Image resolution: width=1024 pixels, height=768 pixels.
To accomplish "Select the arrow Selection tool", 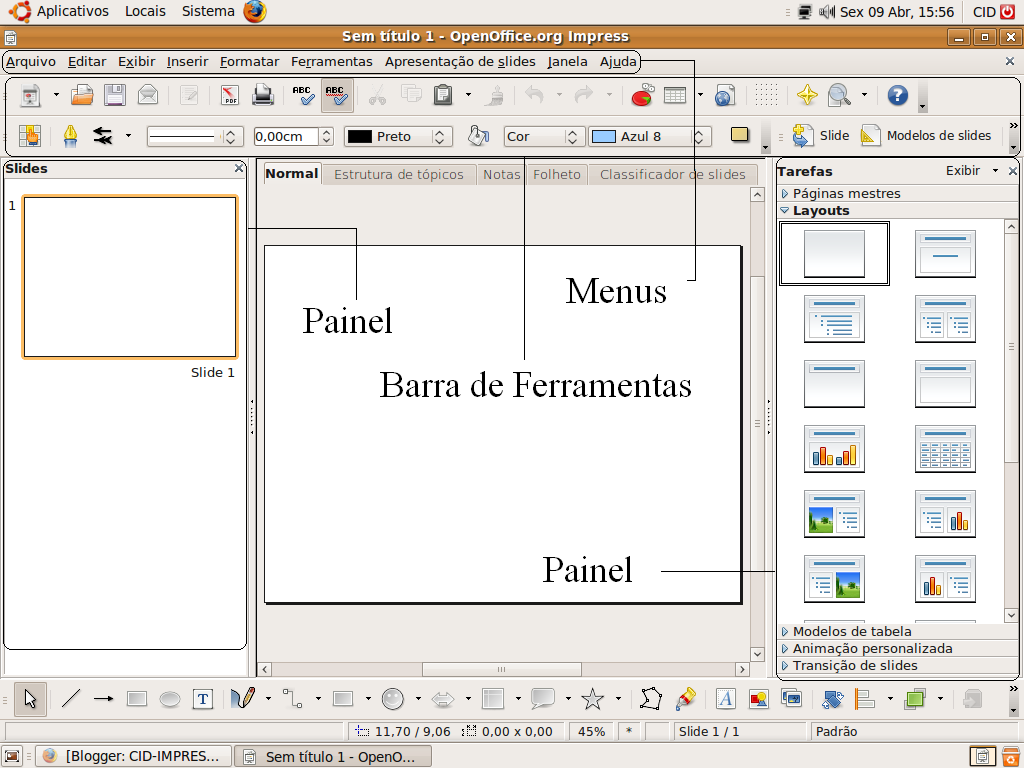I will 30,699.
